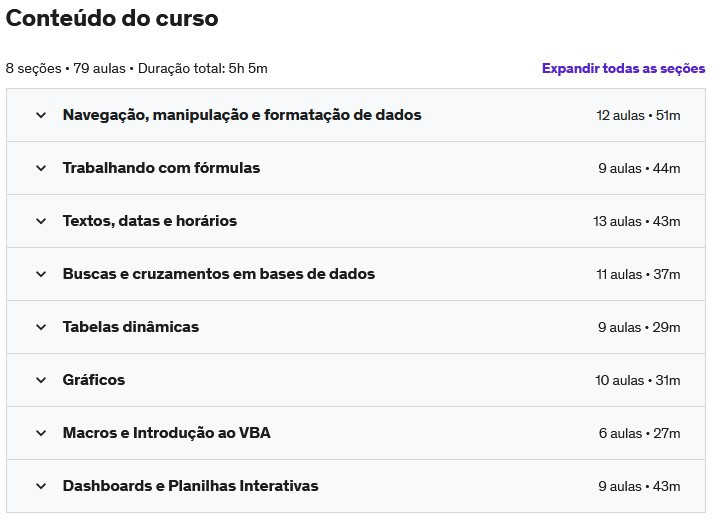Open the Textos, datas e horários section title
Viewport: 716px width, 525px height.
coord(150,221)
